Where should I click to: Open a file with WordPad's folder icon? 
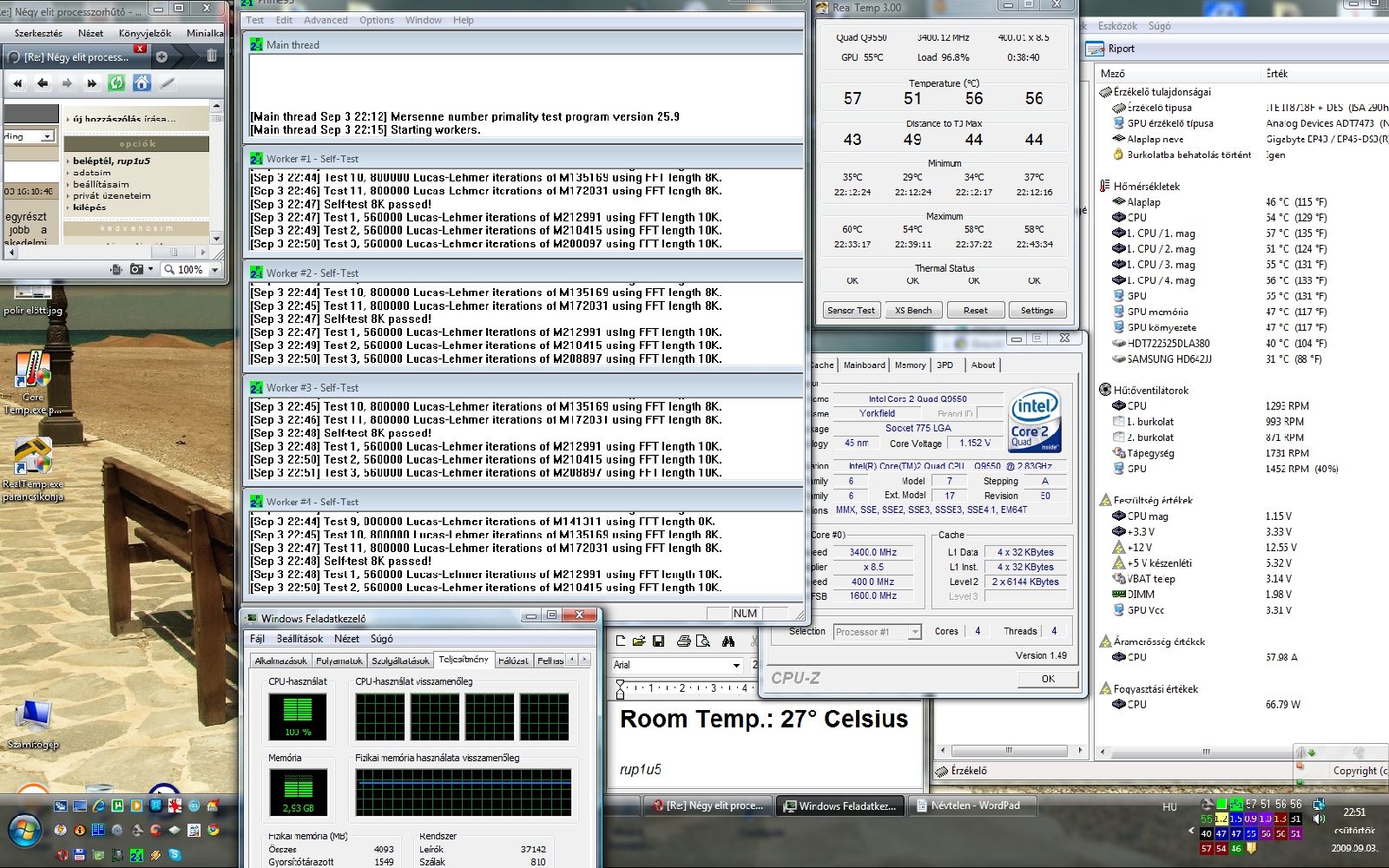coord(639,641)
